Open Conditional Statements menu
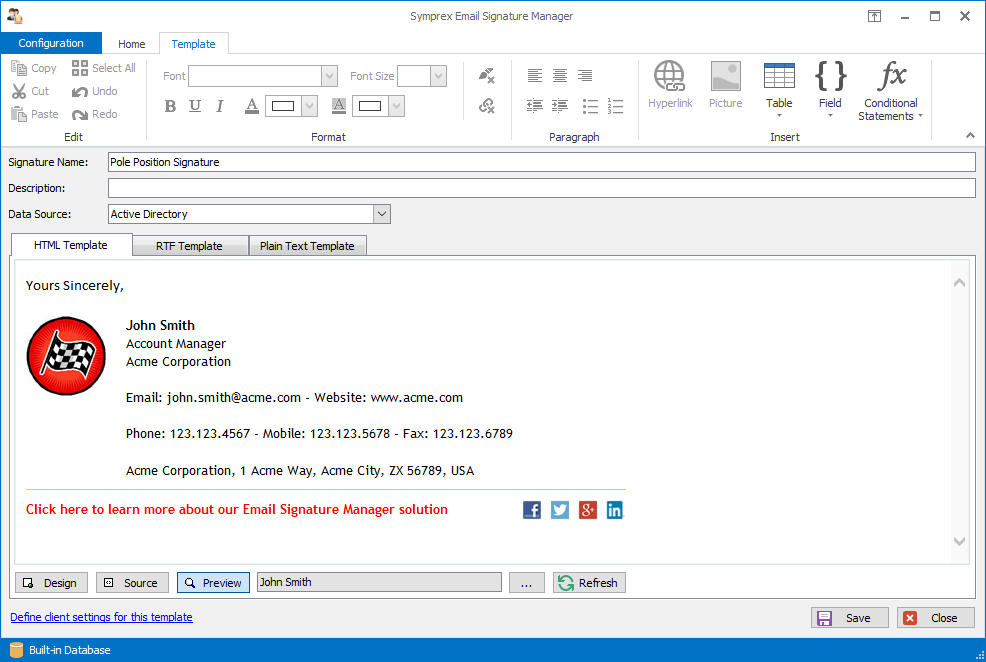Image resolution: width=986 pixels, height=662 pixels. tap(890, 91)
